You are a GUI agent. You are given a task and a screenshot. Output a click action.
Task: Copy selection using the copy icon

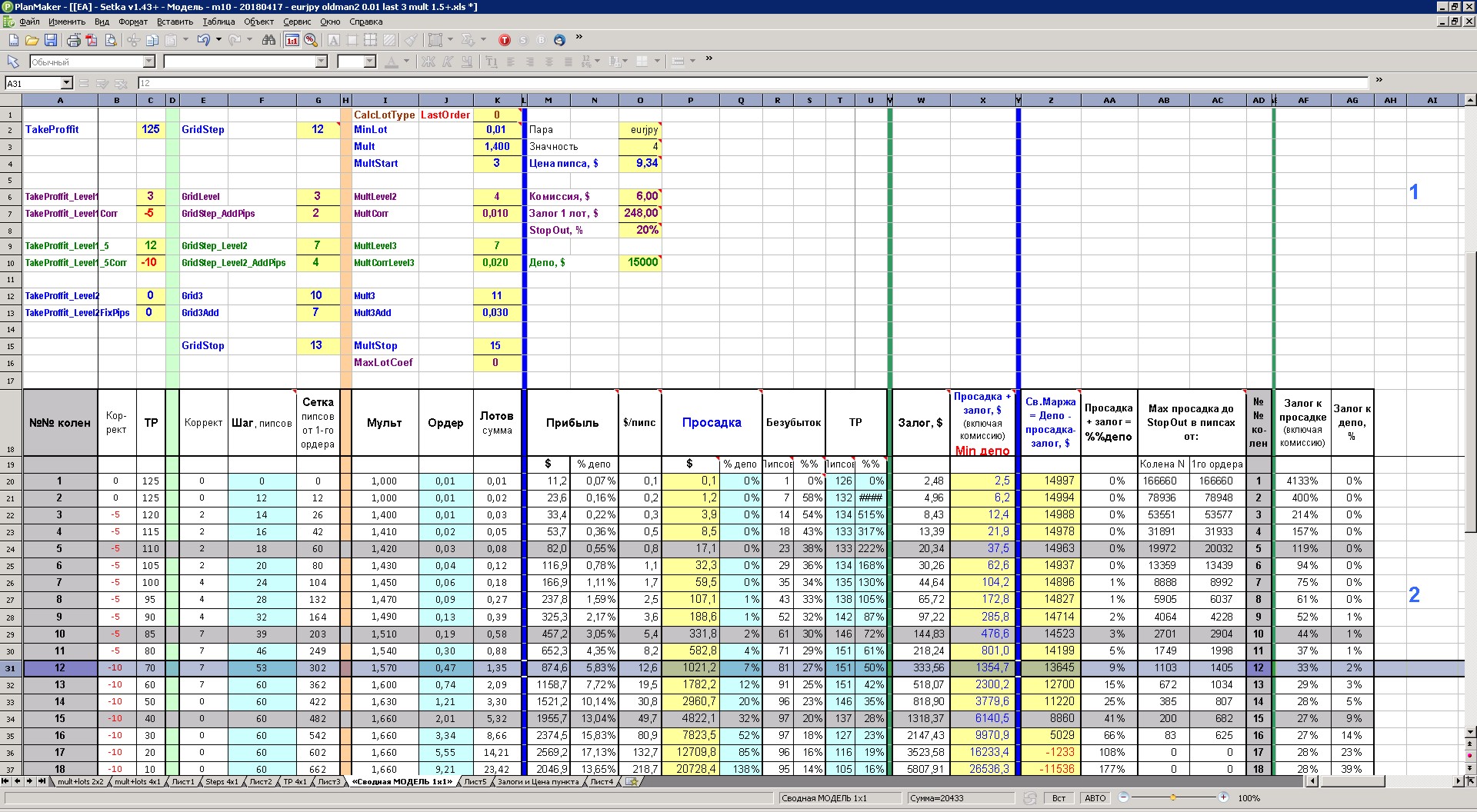coord(152,40)
